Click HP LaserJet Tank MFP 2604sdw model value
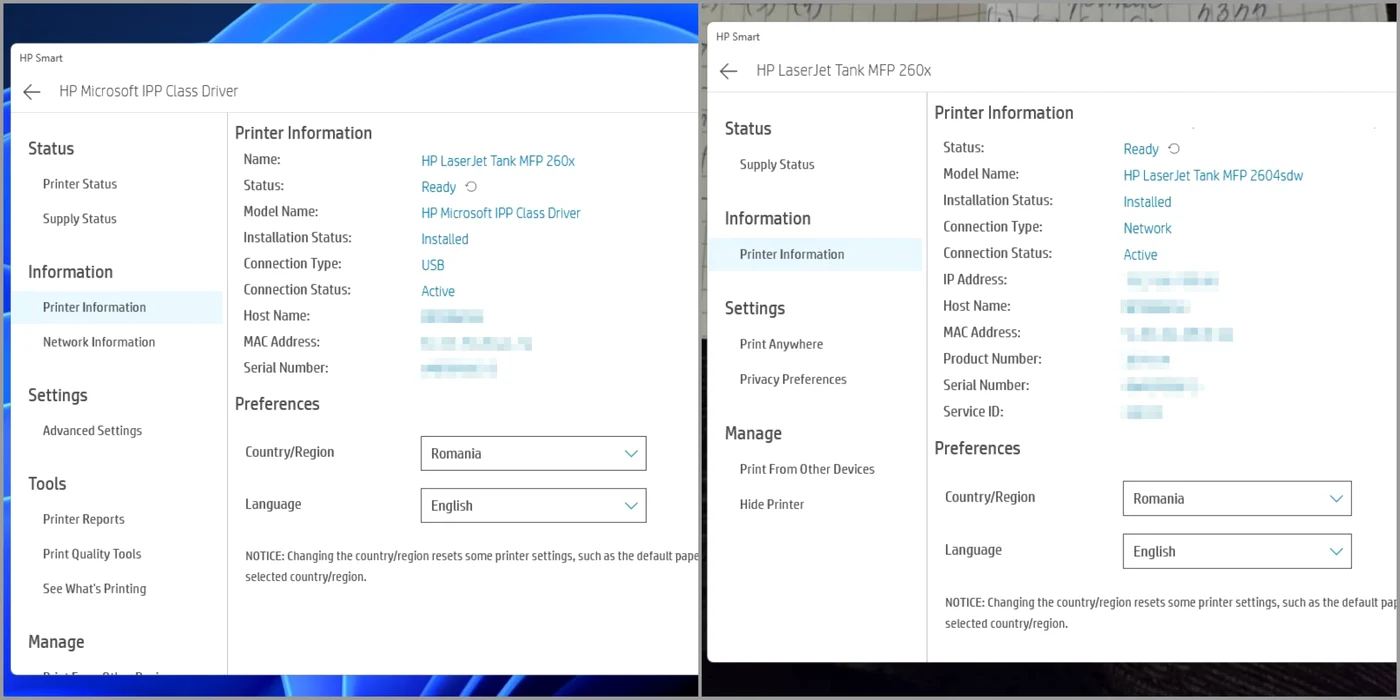This screenshot has height=700, width=1400. (x=1213, y=175)
